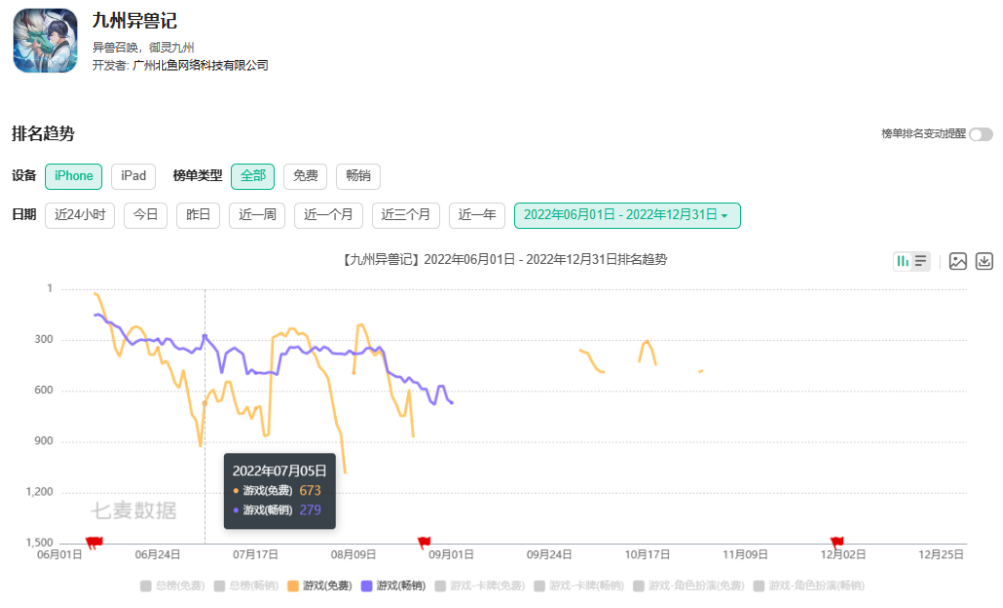Click the 近三个月 date button
Image resolution: width=1003 pixels, height=608 pixels.
pos(406,215)
